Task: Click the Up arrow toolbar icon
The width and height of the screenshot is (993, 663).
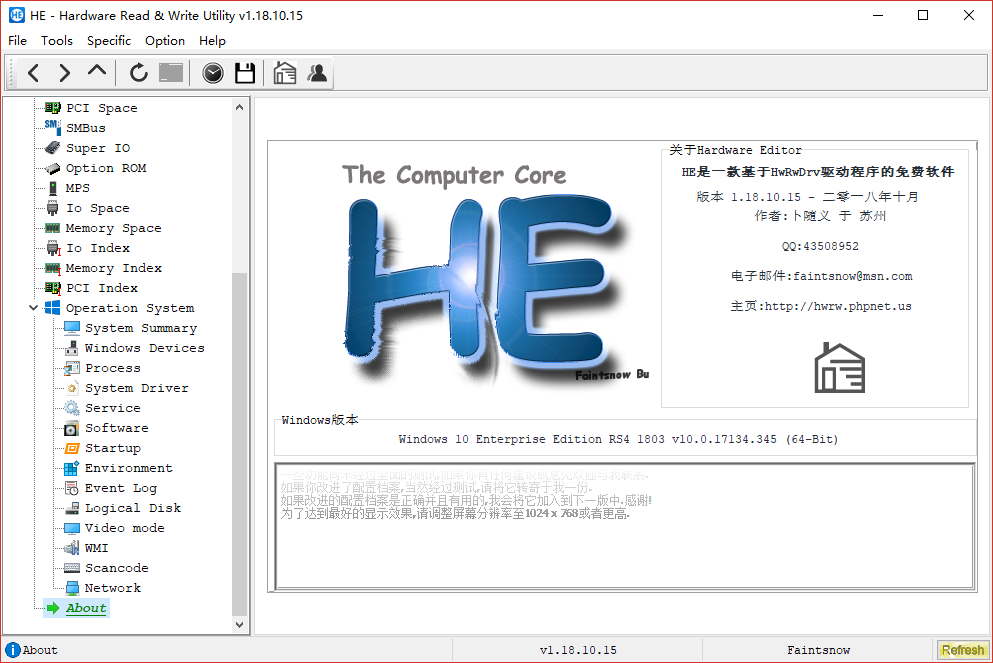Action: [x=97, y=71]
